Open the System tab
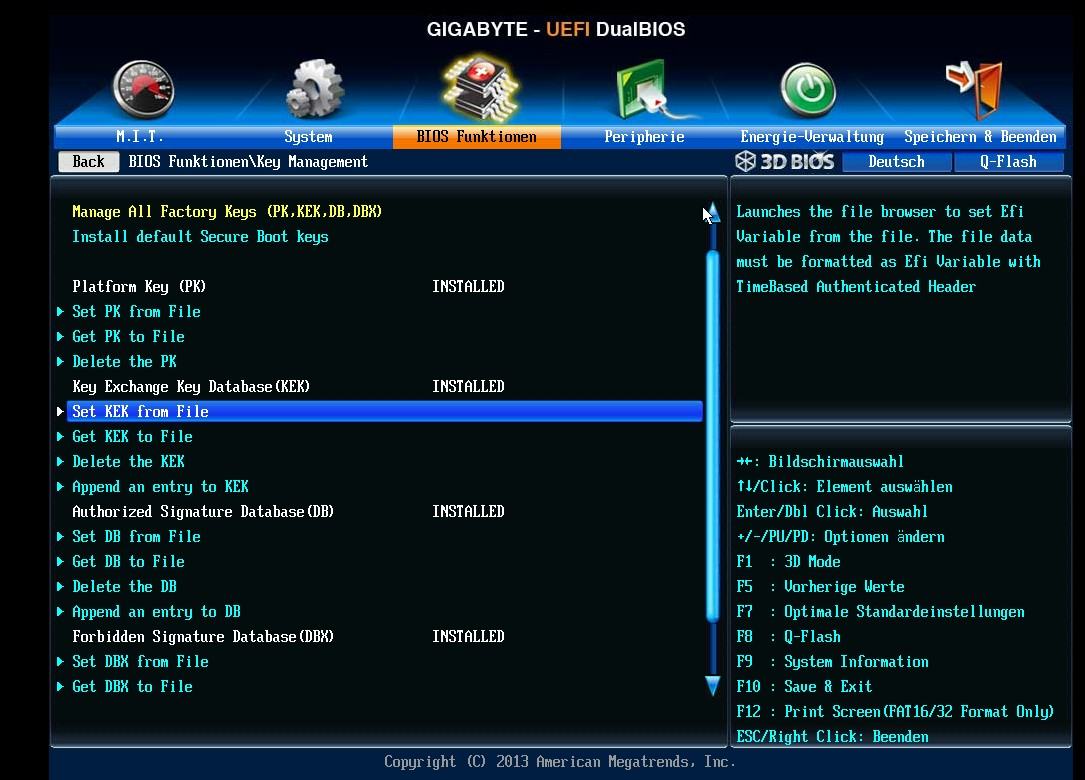1085x780 pixels. [x=309, y=136]
